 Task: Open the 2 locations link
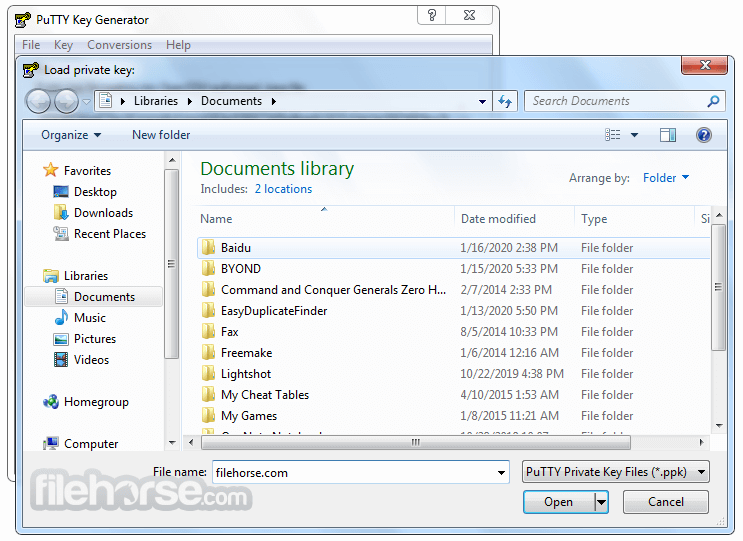pos(283,189)
